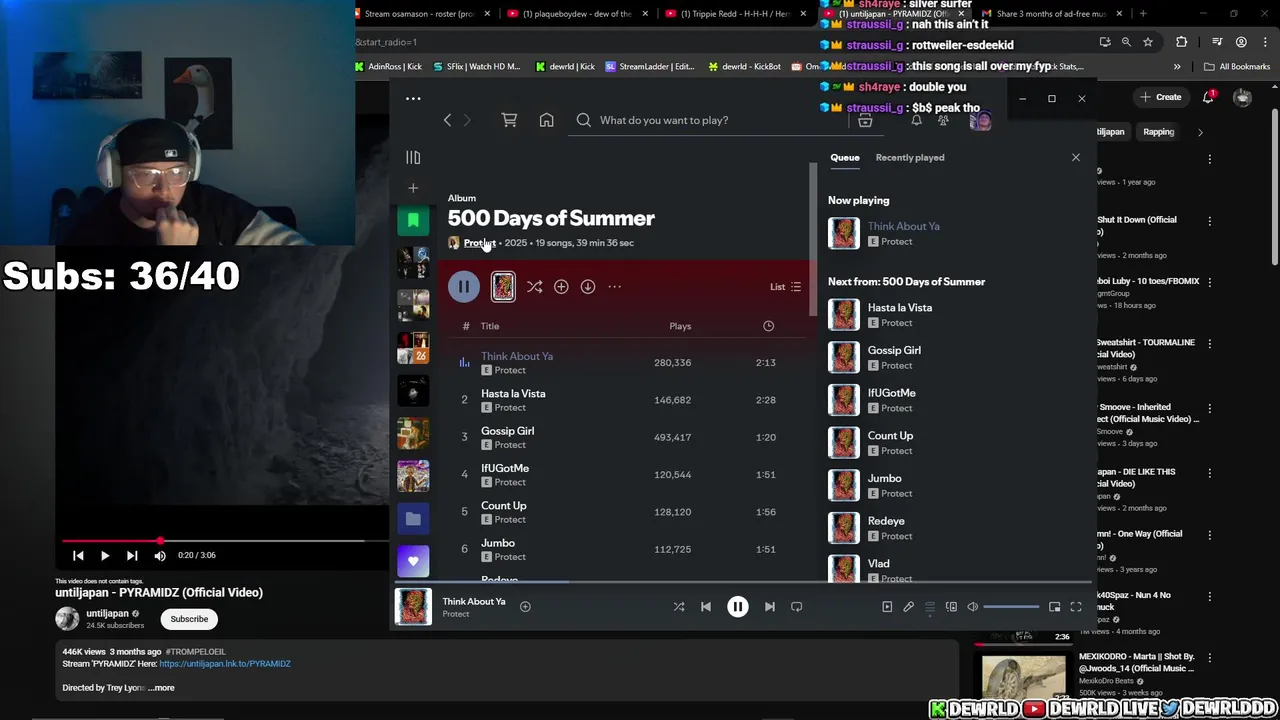Subscribe to untiljapan channel
The image size is (1280, 720).
click(x=189, y=619)
